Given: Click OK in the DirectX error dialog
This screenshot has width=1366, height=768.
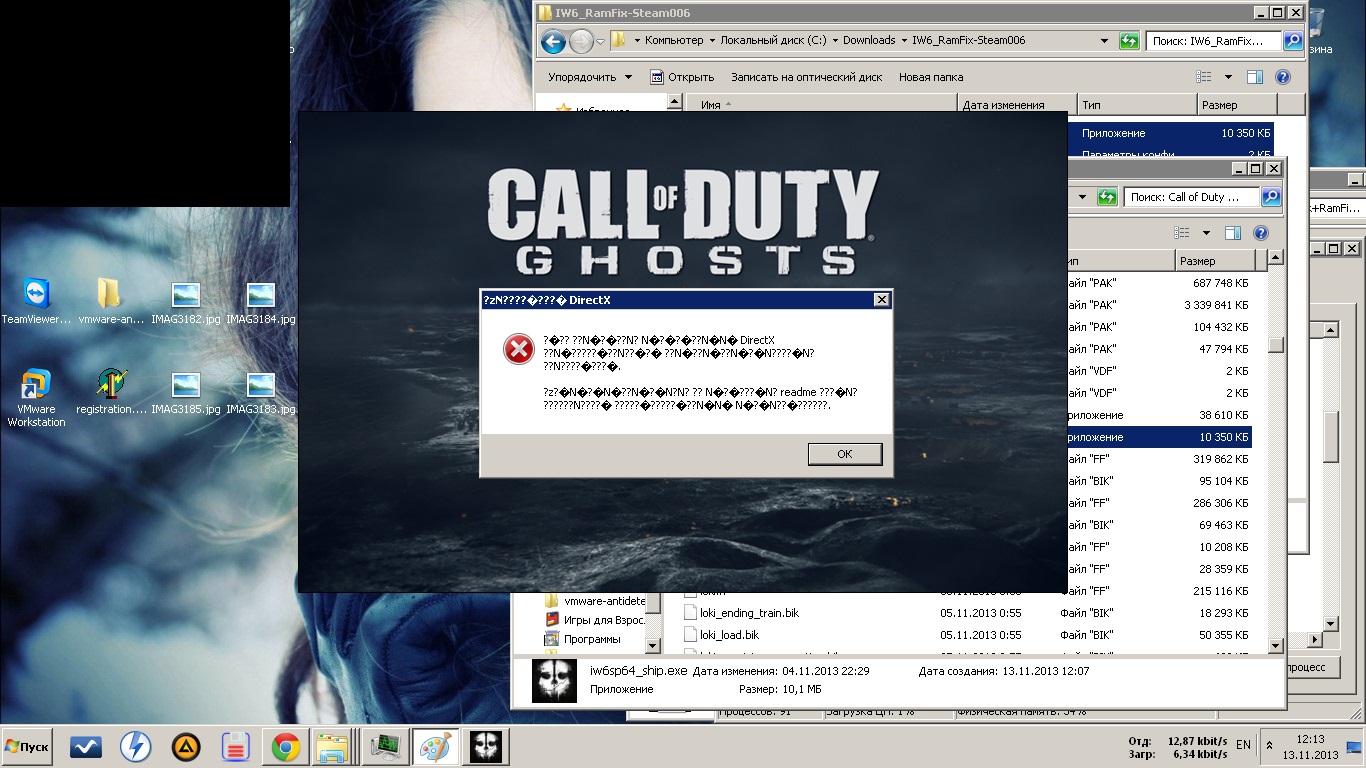Looking at the screenshot, I should [x=845, y=454].
